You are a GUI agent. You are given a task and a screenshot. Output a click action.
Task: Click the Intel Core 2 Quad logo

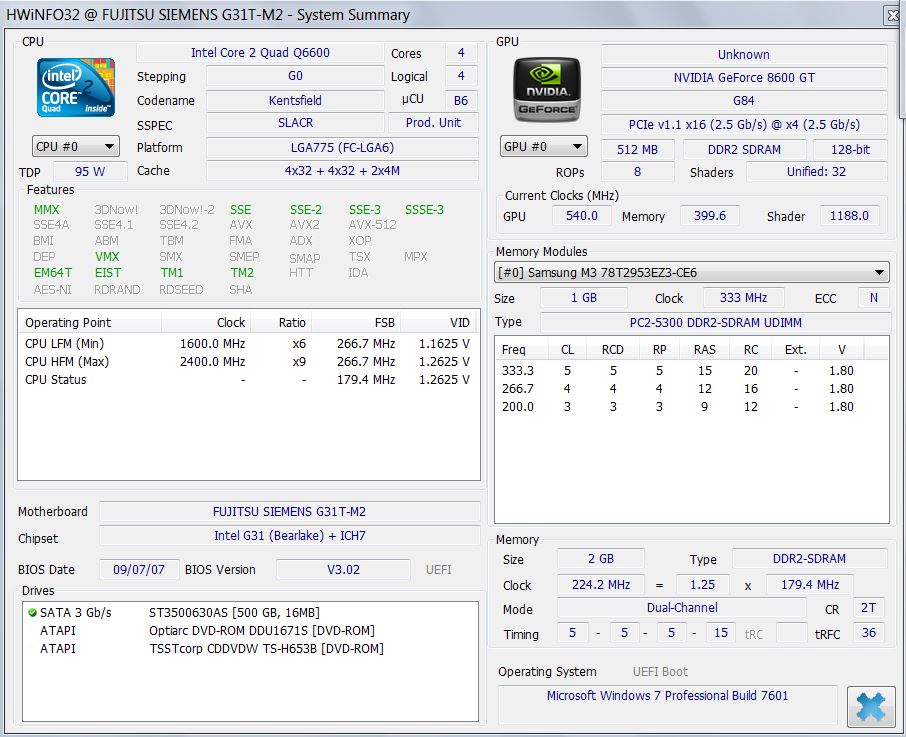76,87
